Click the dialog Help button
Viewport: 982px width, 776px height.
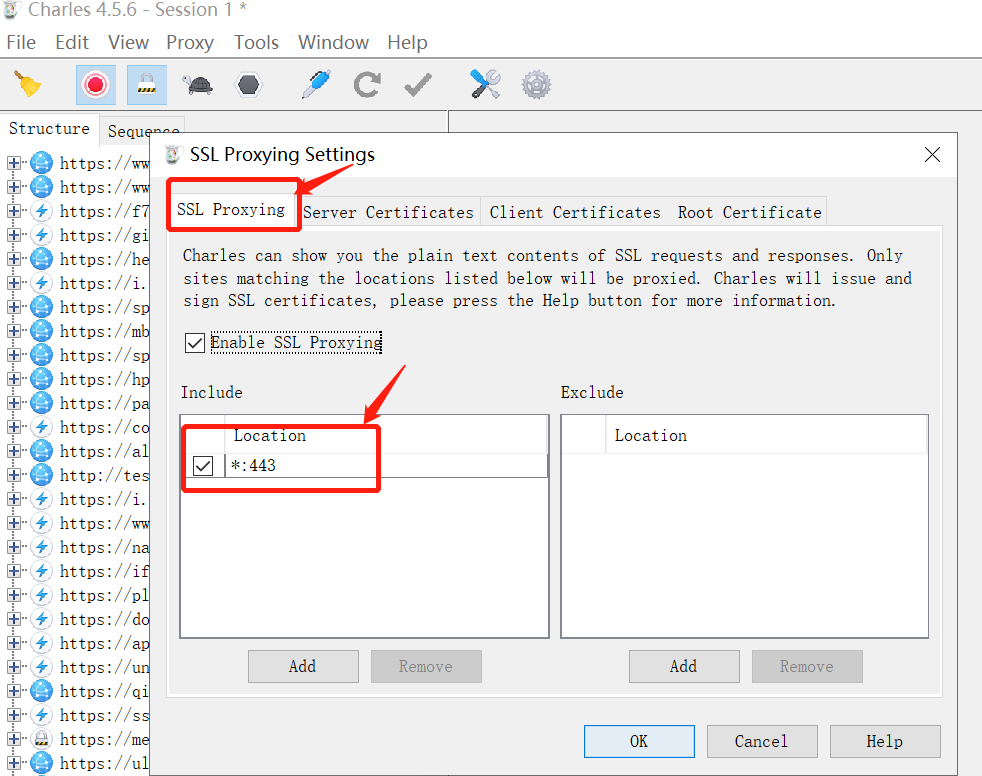(x=885, y=742)
